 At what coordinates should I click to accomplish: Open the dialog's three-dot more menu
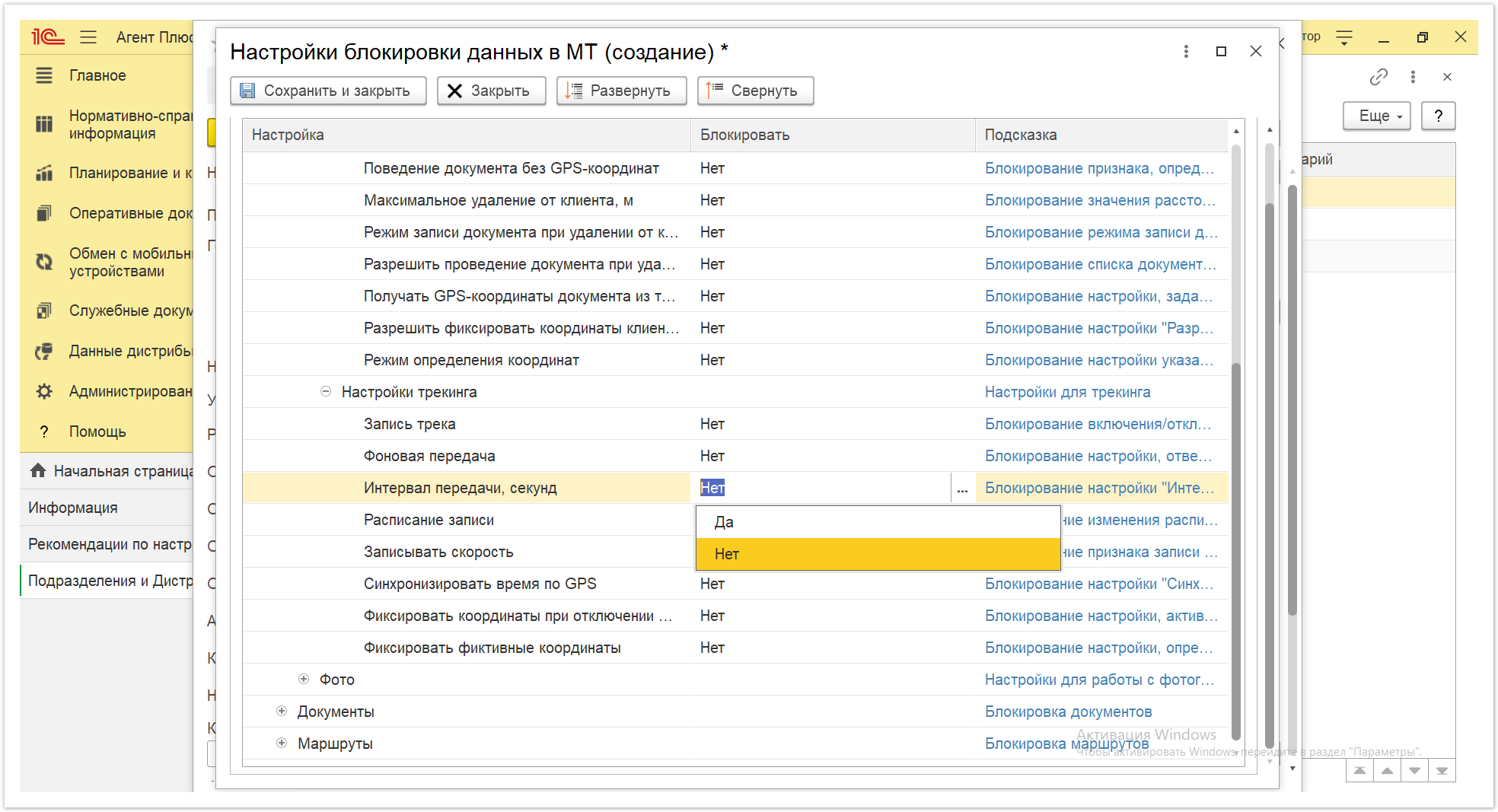pyautogui.click(x=1186, y=51)
